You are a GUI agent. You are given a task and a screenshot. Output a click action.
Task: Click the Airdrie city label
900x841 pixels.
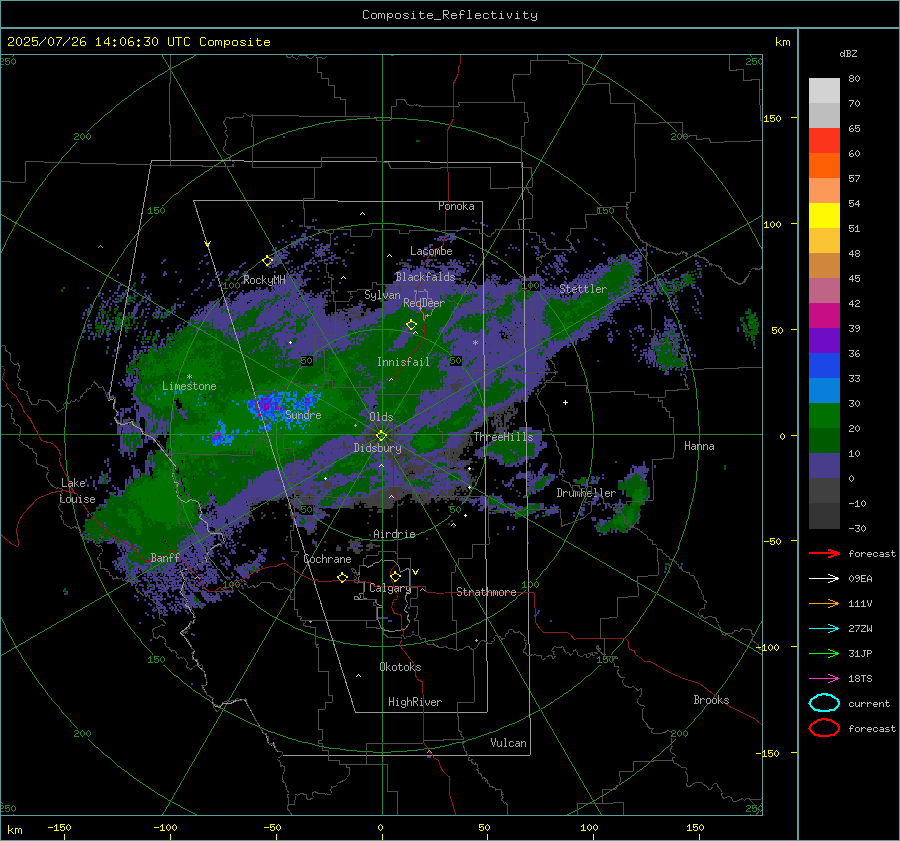(394, 534)
